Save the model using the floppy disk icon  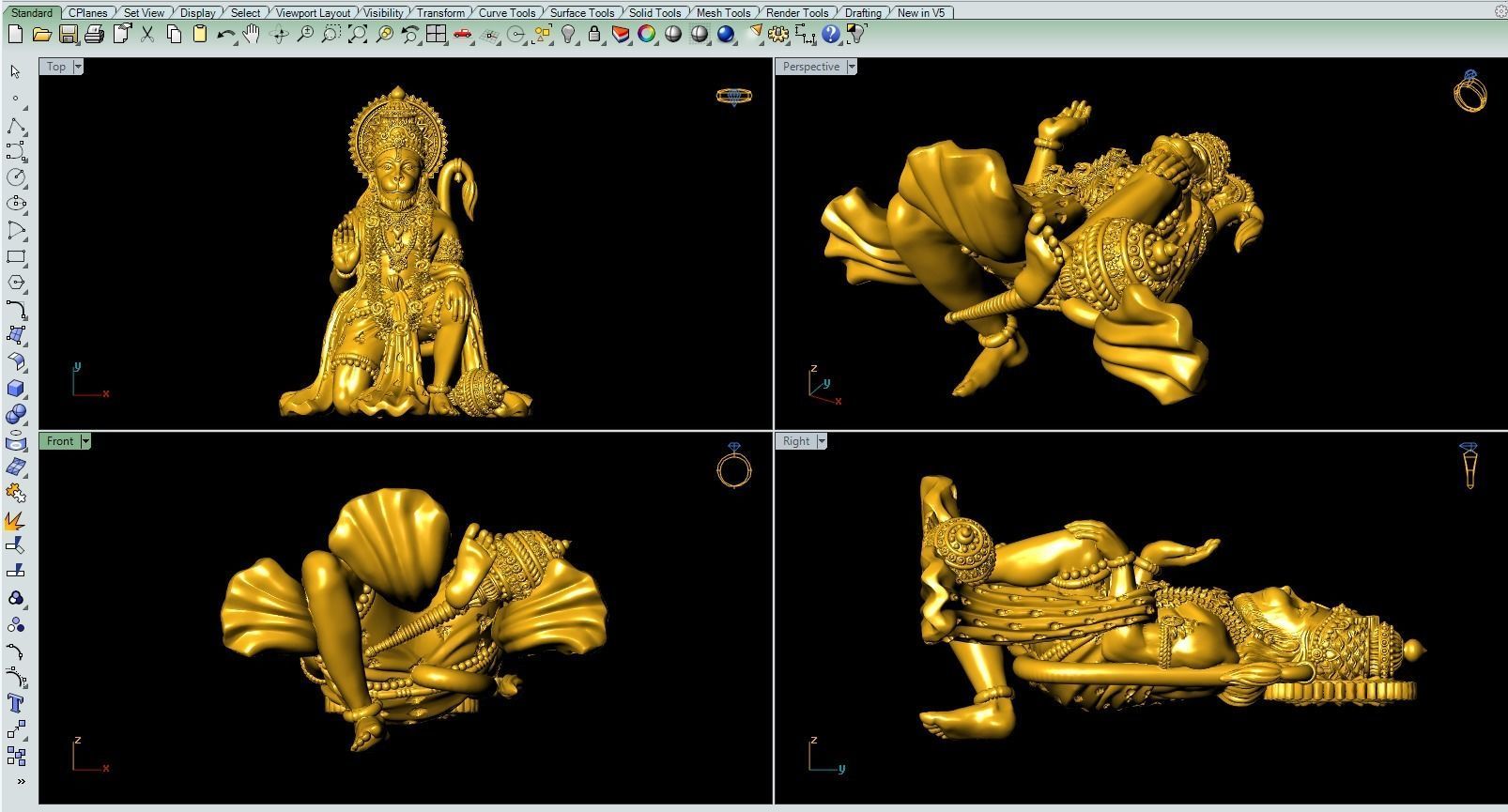[x=68, y=34]
